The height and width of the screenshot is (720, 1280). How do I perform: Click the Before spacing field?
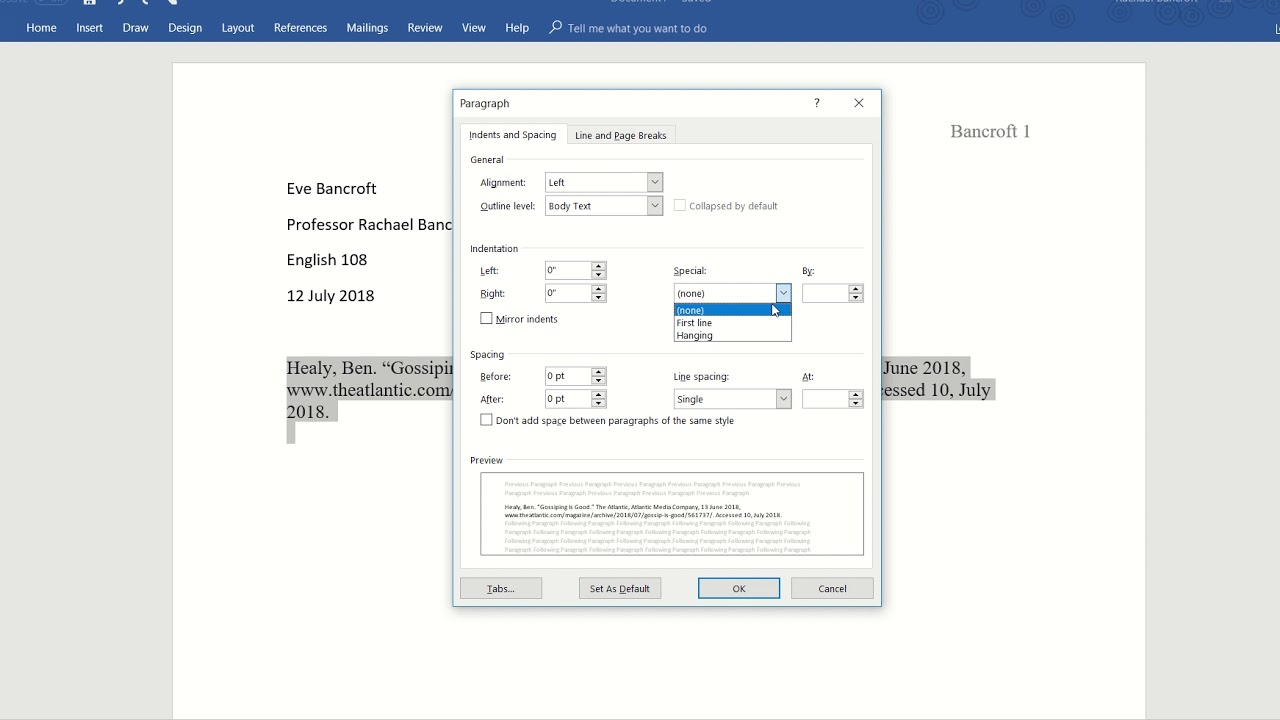pos(568,376)
